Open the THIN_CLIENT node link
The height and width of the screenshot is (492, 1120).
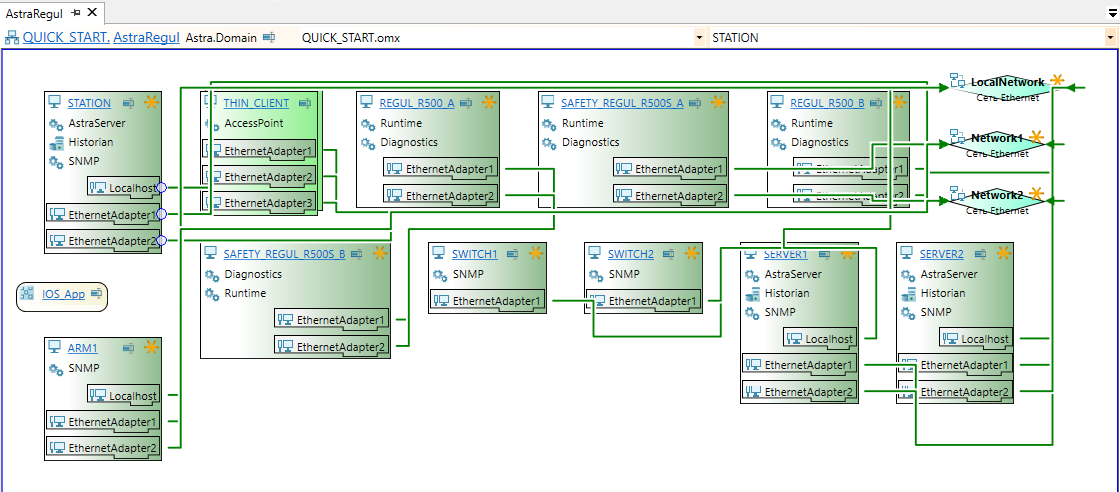[x=256, y=103]
